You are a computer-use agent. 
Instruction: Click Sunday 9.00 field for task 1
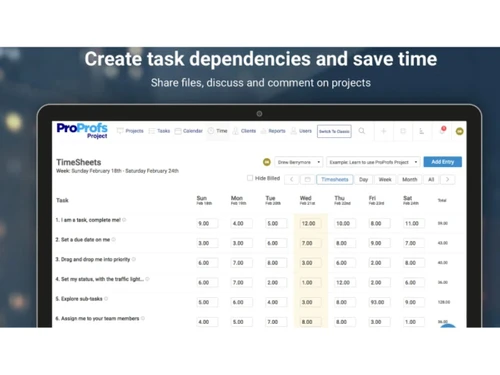[x=207, y=223]
